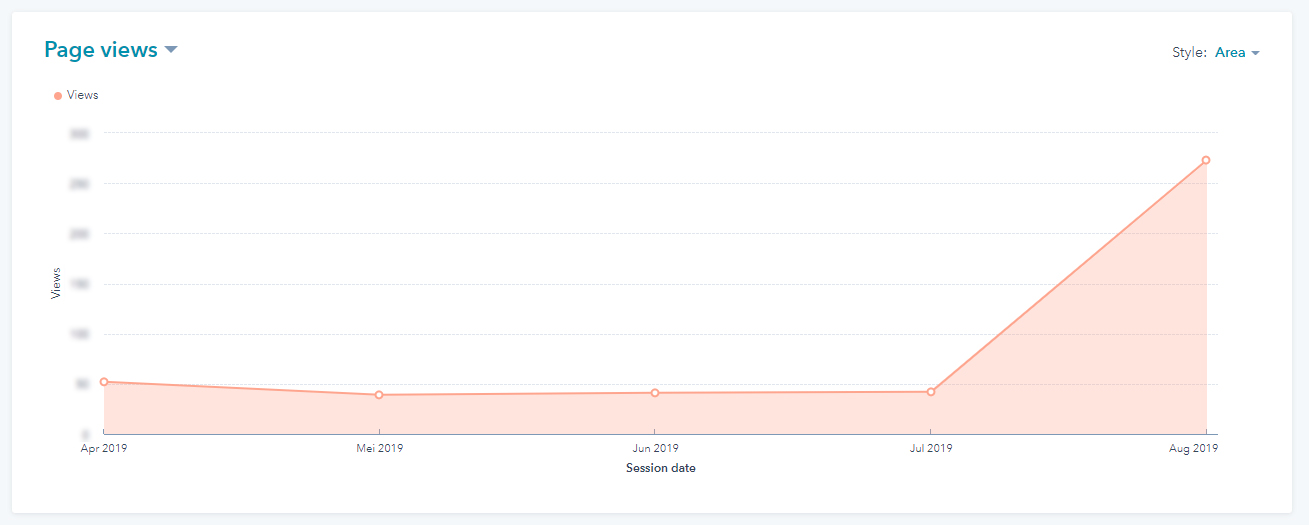Viewport: 1309px width, 525px height.
Task: Click the vertical Views axis title
Action: tap(56, 283)
